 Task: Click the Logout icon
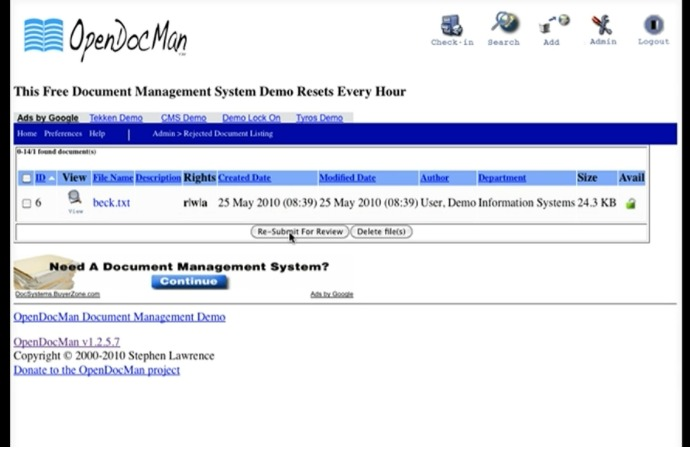click(x=653, y=25)
